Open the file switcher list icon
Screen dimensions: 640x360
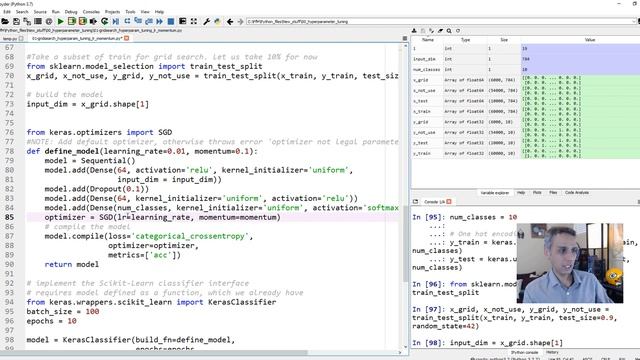(x=38, y=21)
